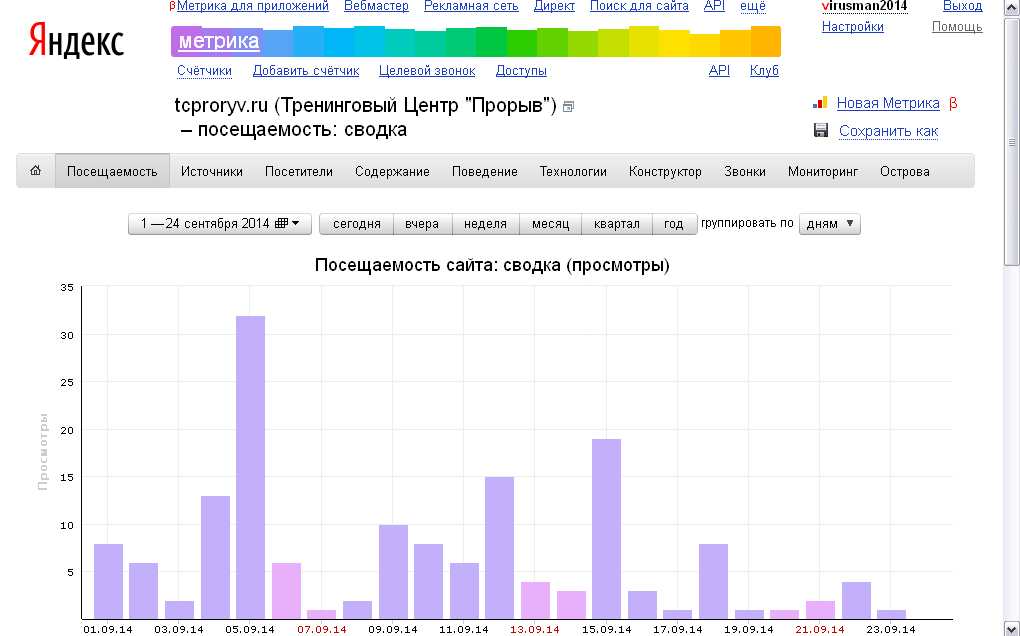Select the сегодня period button
This screenshot has width=1020, height=636.
(356, 224)
